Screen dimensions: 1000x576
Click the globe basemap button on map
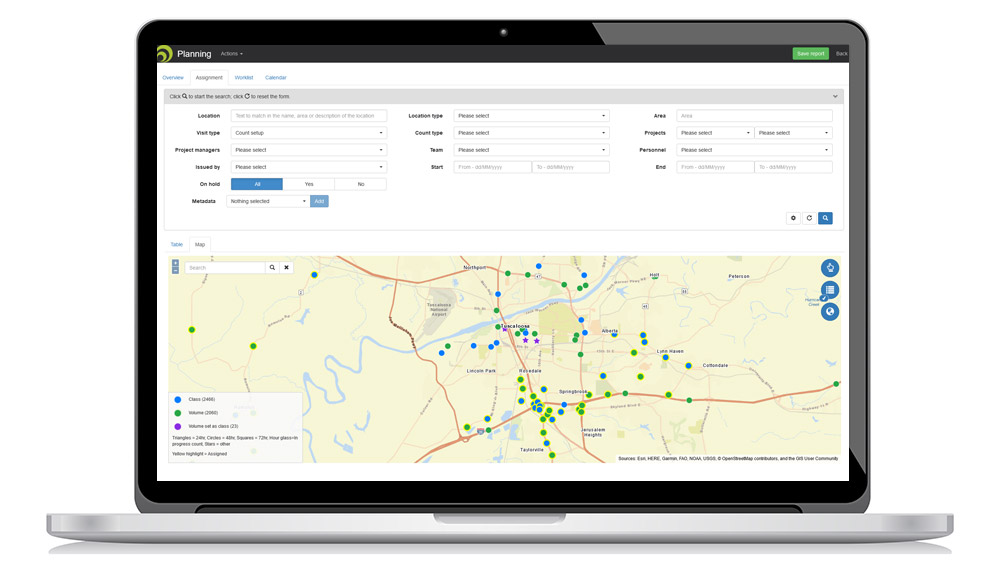(829, 312)
